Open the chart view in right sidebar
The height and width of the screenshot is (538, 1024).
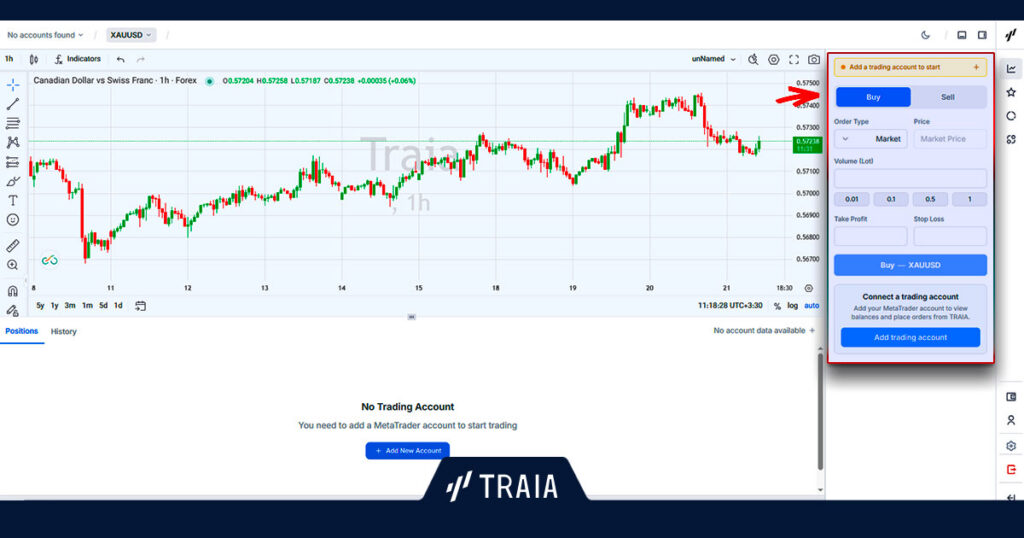[1011, 69]
